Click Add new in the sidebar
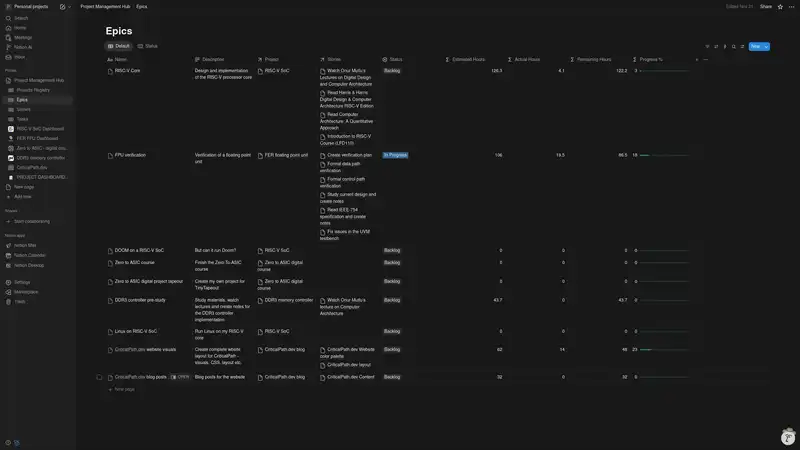The height and width of the screenshot is (450, 800). pos(22,197)
